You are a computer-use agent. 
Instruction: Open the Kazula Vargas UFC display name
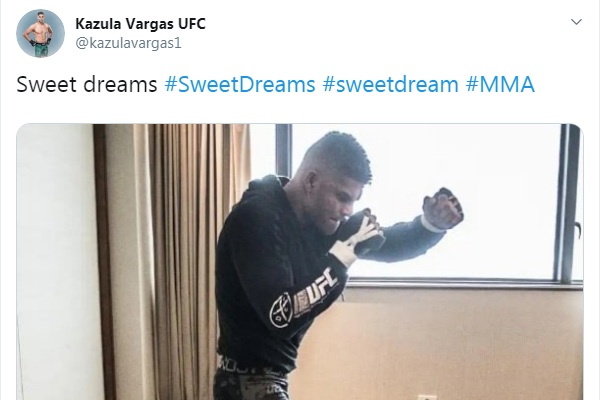(140, 24)
